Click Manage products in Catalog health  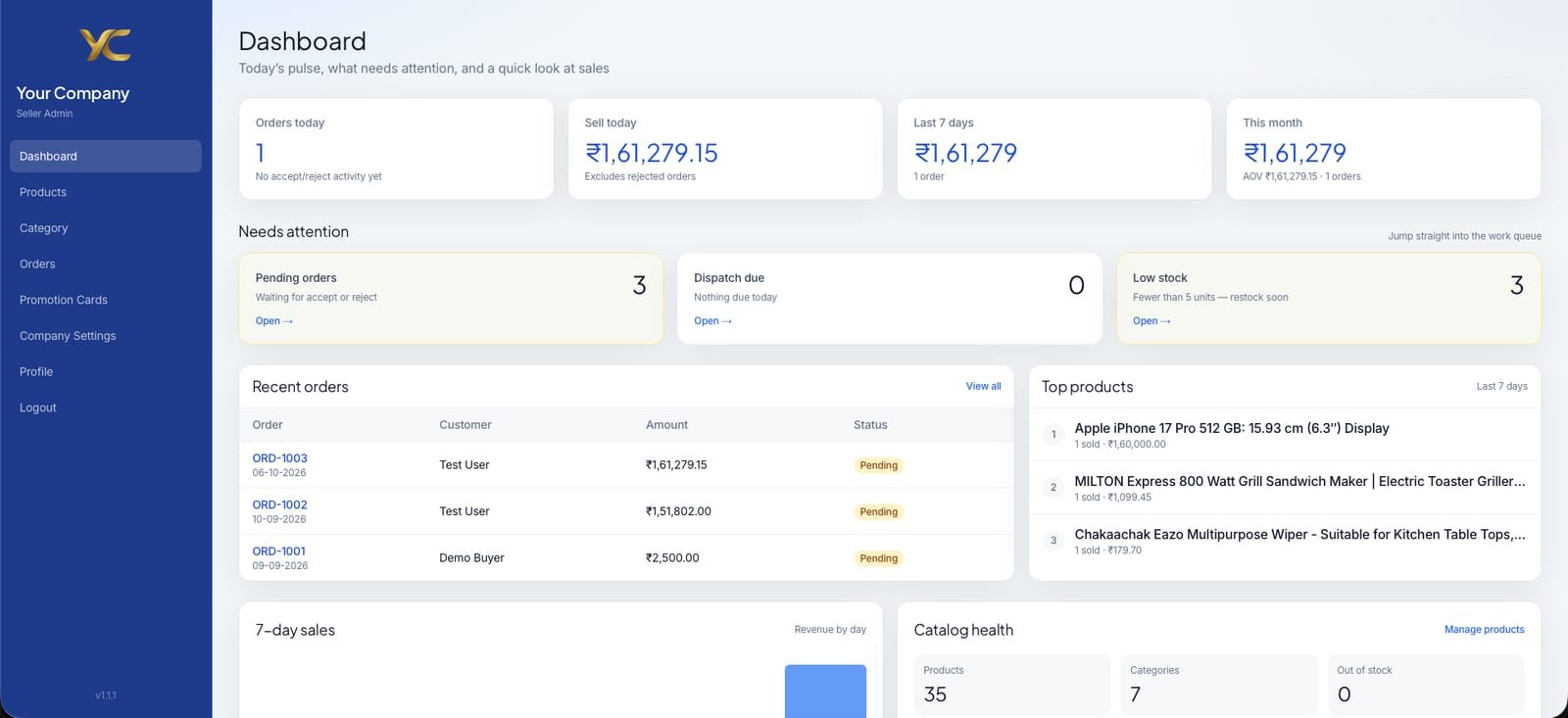1484,630
